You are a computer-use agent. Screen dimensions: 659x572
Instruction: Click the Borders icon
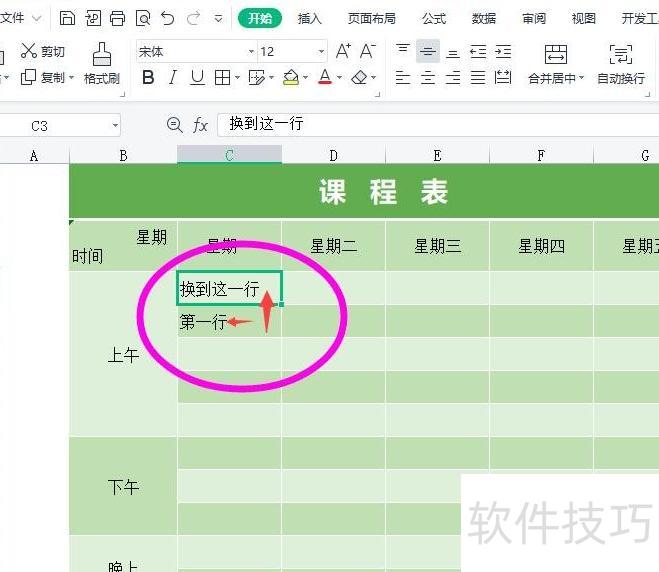click(x=222, y=77)
